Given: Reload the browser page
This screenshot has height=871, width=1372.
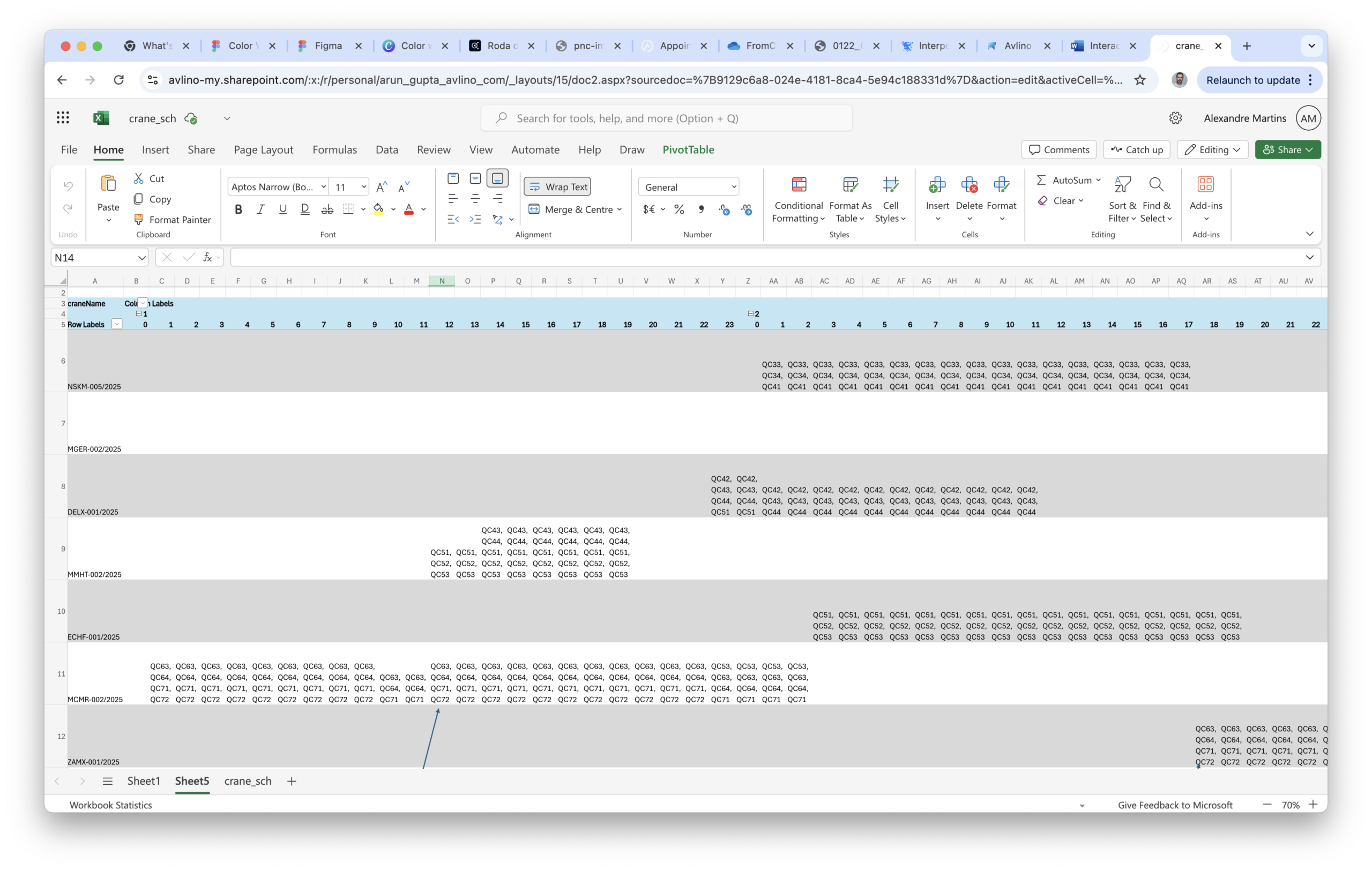Looking at the screenshot, I should [118, 80].
